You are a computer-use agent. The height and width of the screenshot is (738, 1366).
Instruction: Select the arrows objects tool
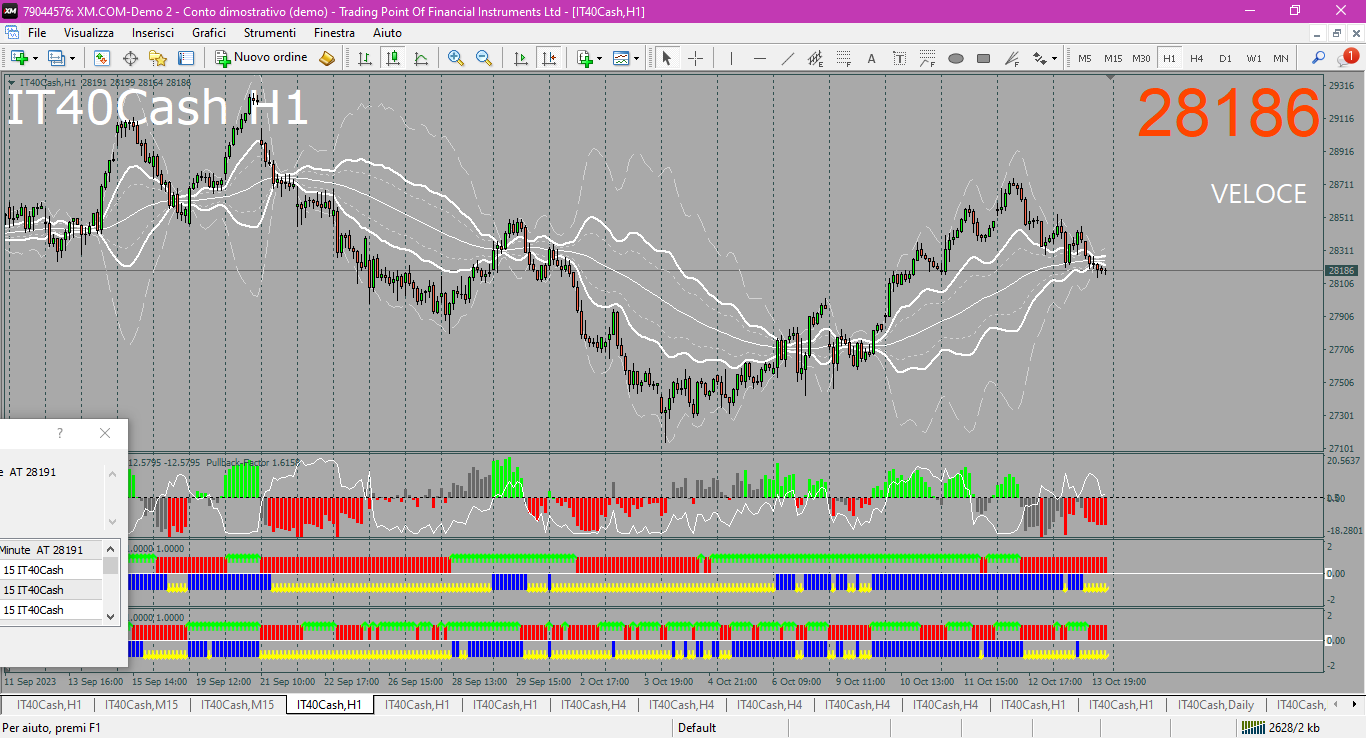1040,58
